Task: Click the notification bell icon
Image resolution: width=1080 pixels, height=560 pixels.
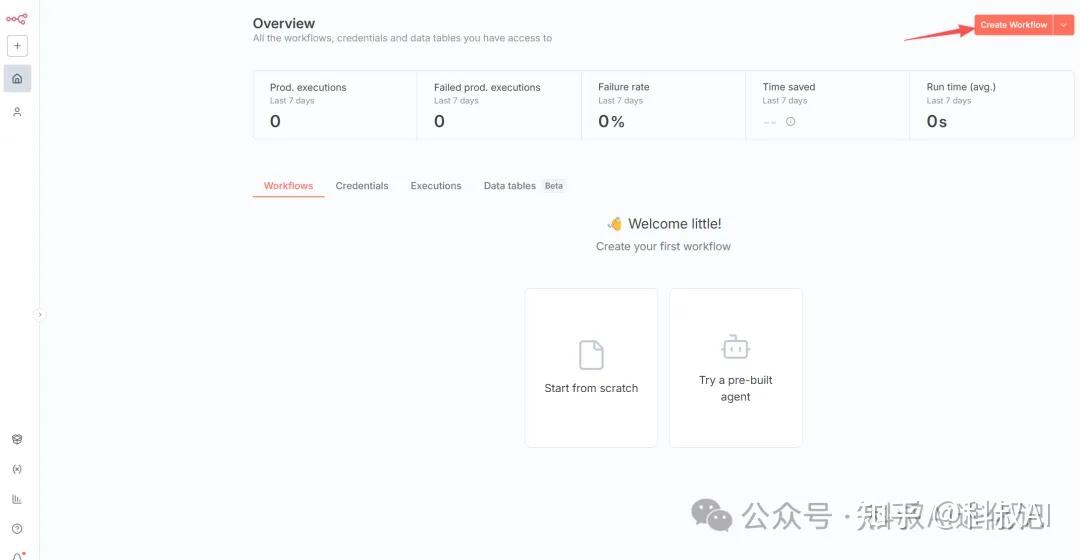Action: tap(17, 555)
